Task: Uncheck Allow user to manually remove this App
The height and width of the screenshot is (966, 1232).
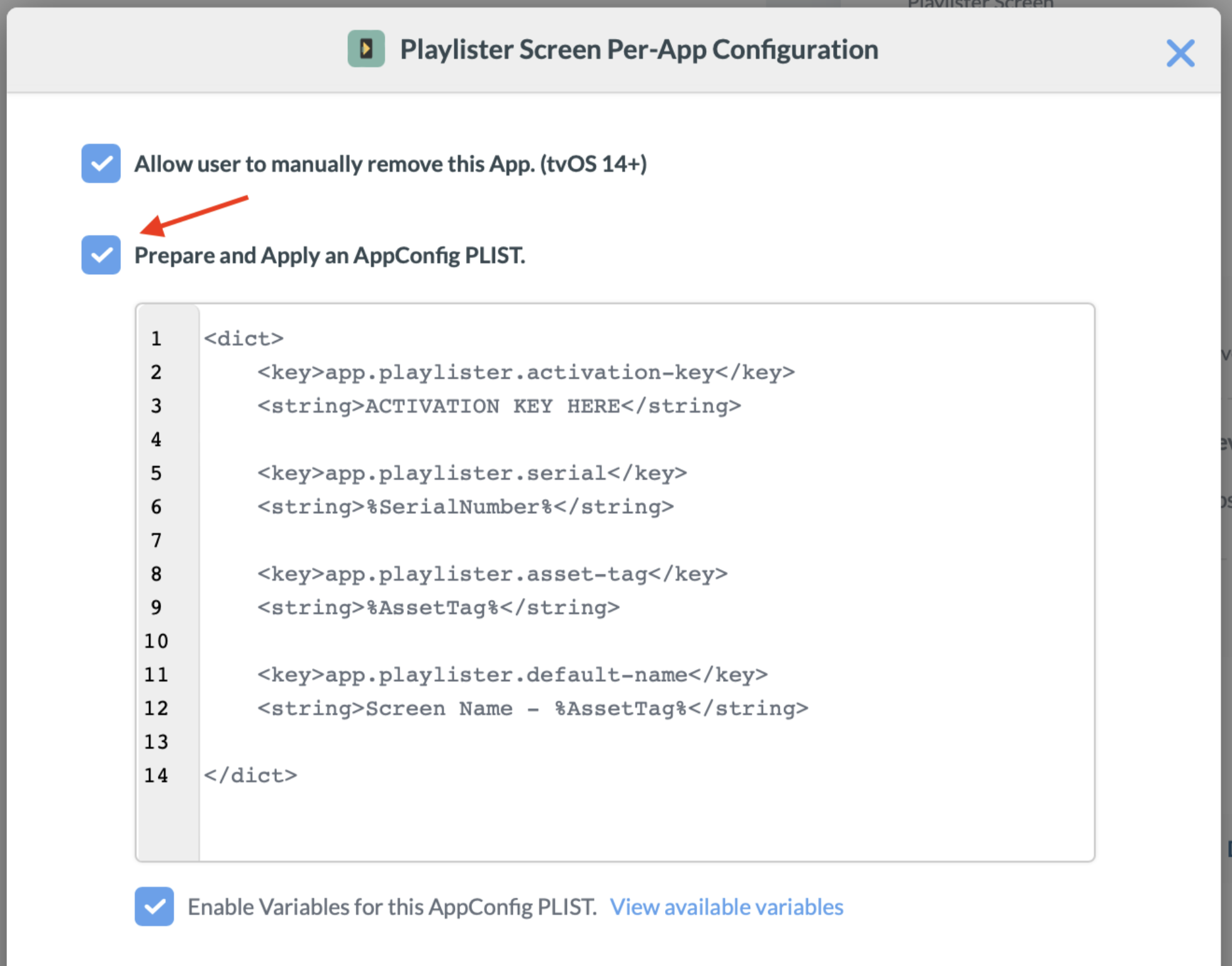Action: [x=101, y=164]
